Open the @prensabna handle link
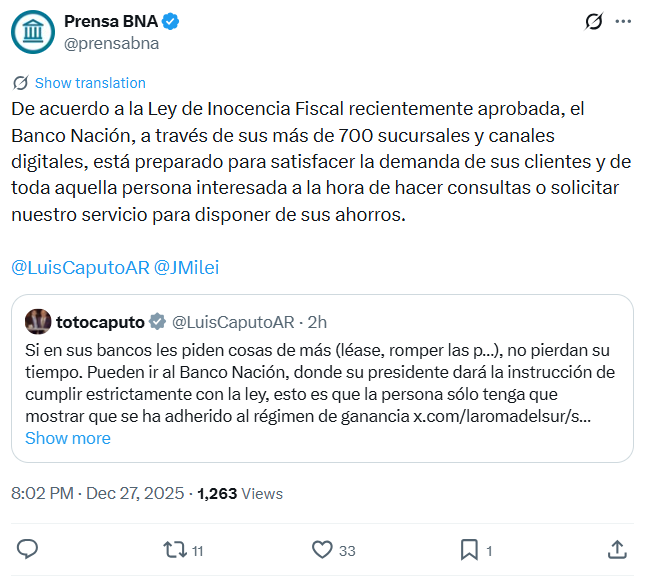Image resolution: width=648 pixels, height=576 pixels. pos(111,43)
